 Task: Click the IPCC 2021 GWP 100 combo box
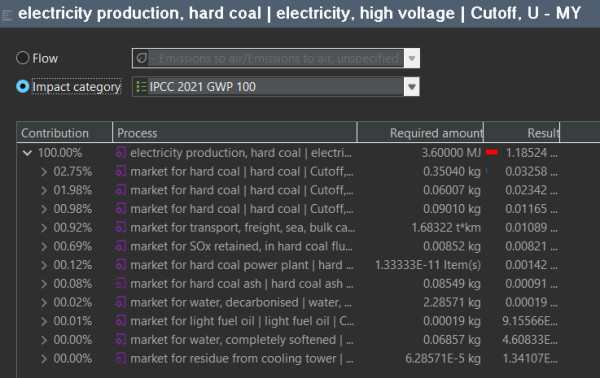(276, 87)
